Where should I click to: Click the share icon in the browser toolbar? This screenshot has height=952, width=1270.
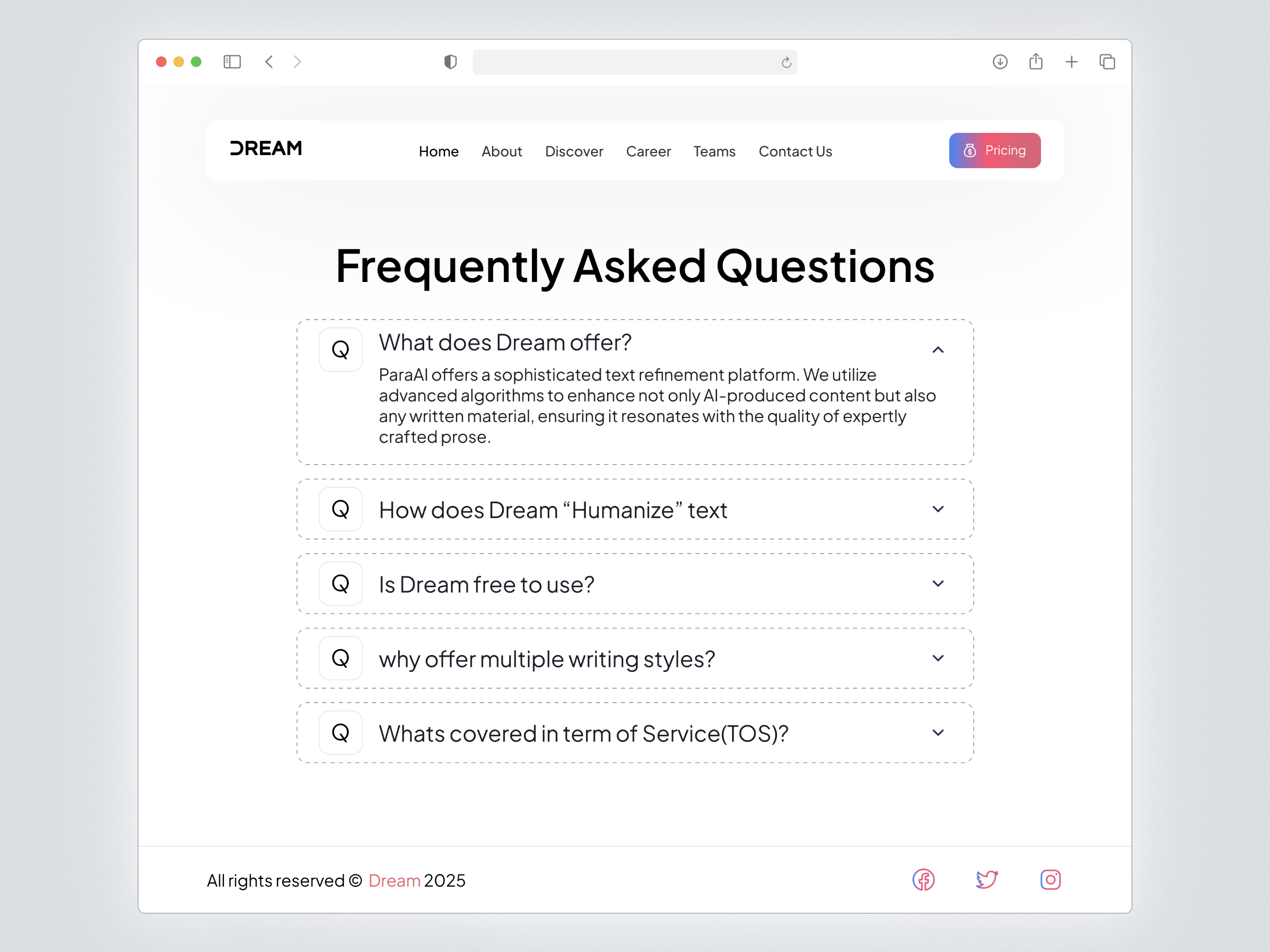[1036, 61]
